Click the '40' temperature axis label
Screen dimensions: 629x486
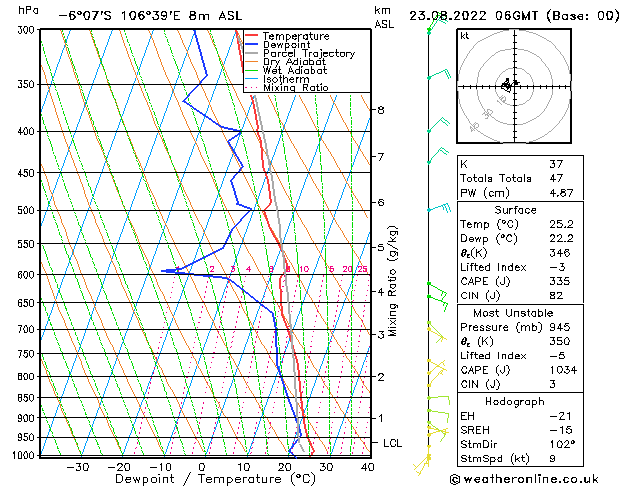pyautogui.click(x=367, y=467)
